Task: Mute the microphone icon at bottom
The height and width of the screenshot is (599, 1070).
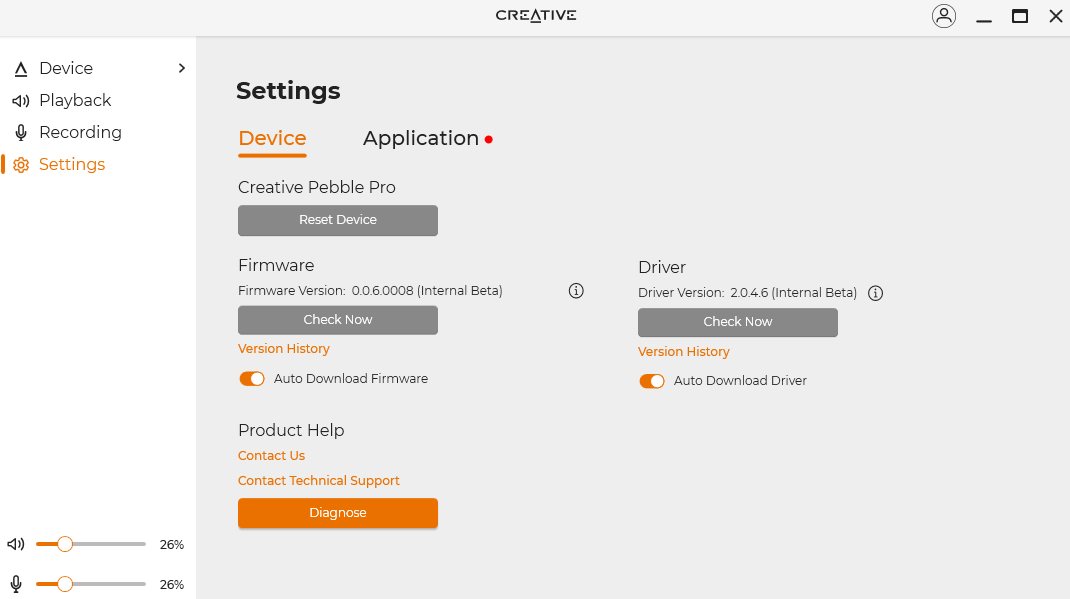Action: click(x=16, y=584)
